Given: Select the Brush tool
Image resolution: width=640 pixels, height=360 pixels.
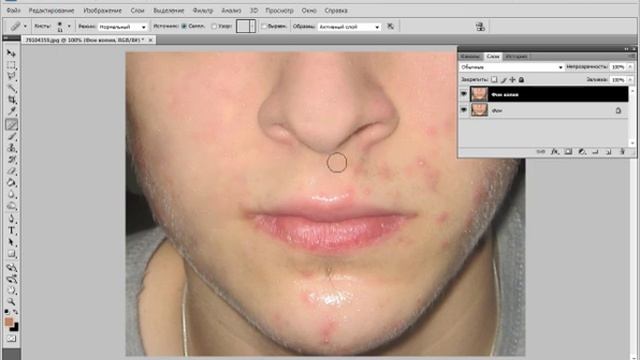Looking at the screenshot, I should pyautogui.click(x=11, y=136).
